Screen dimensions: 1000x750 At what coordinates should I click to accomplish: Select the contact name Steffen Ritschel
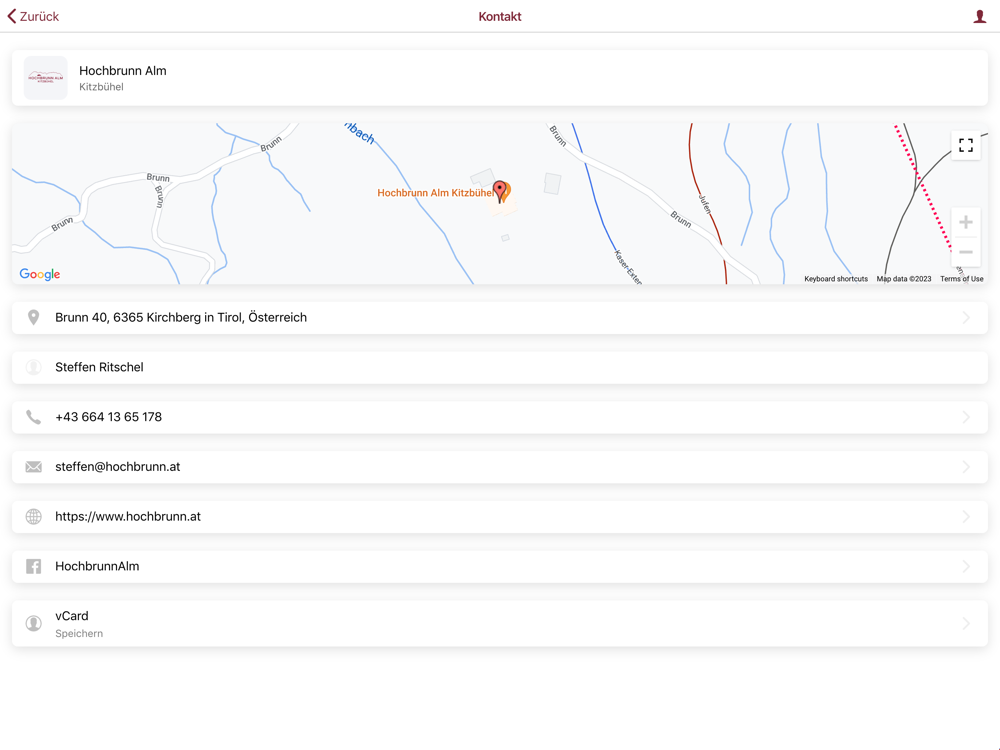click(x=99, y=367)
